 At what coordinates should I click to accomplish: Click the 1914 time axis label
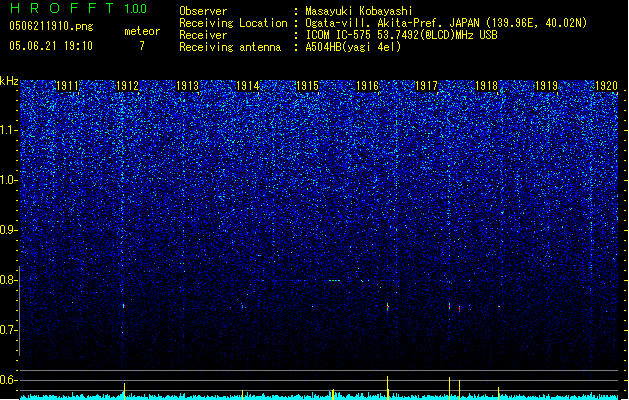248,86
